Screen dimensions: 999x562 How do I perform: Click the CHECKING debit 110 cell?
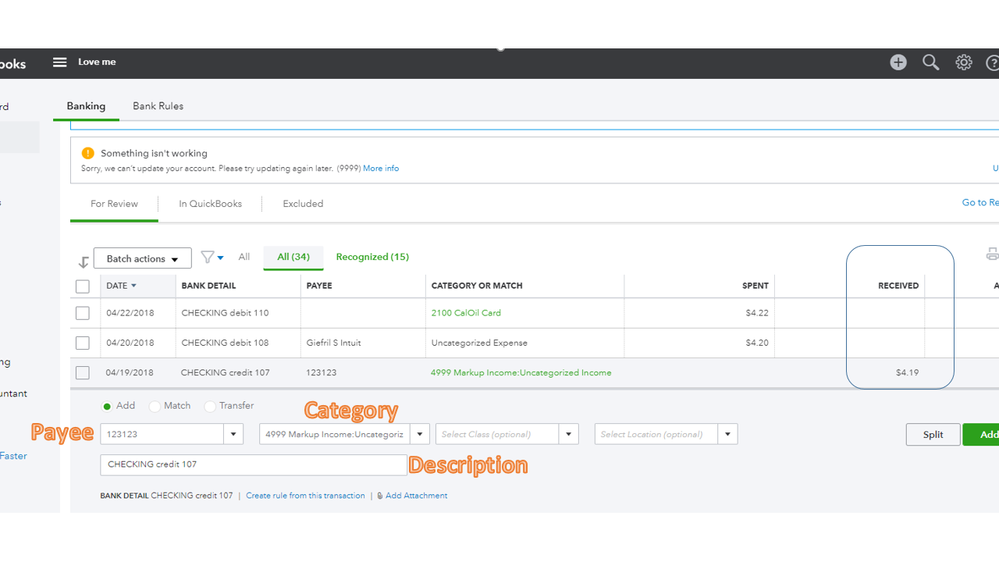[x=225, y=313]
